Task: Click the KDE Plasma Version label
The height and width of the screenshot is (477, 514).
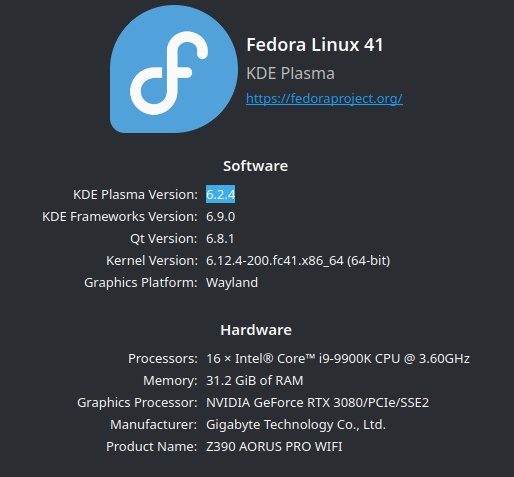Action: (x=135, y=194)
